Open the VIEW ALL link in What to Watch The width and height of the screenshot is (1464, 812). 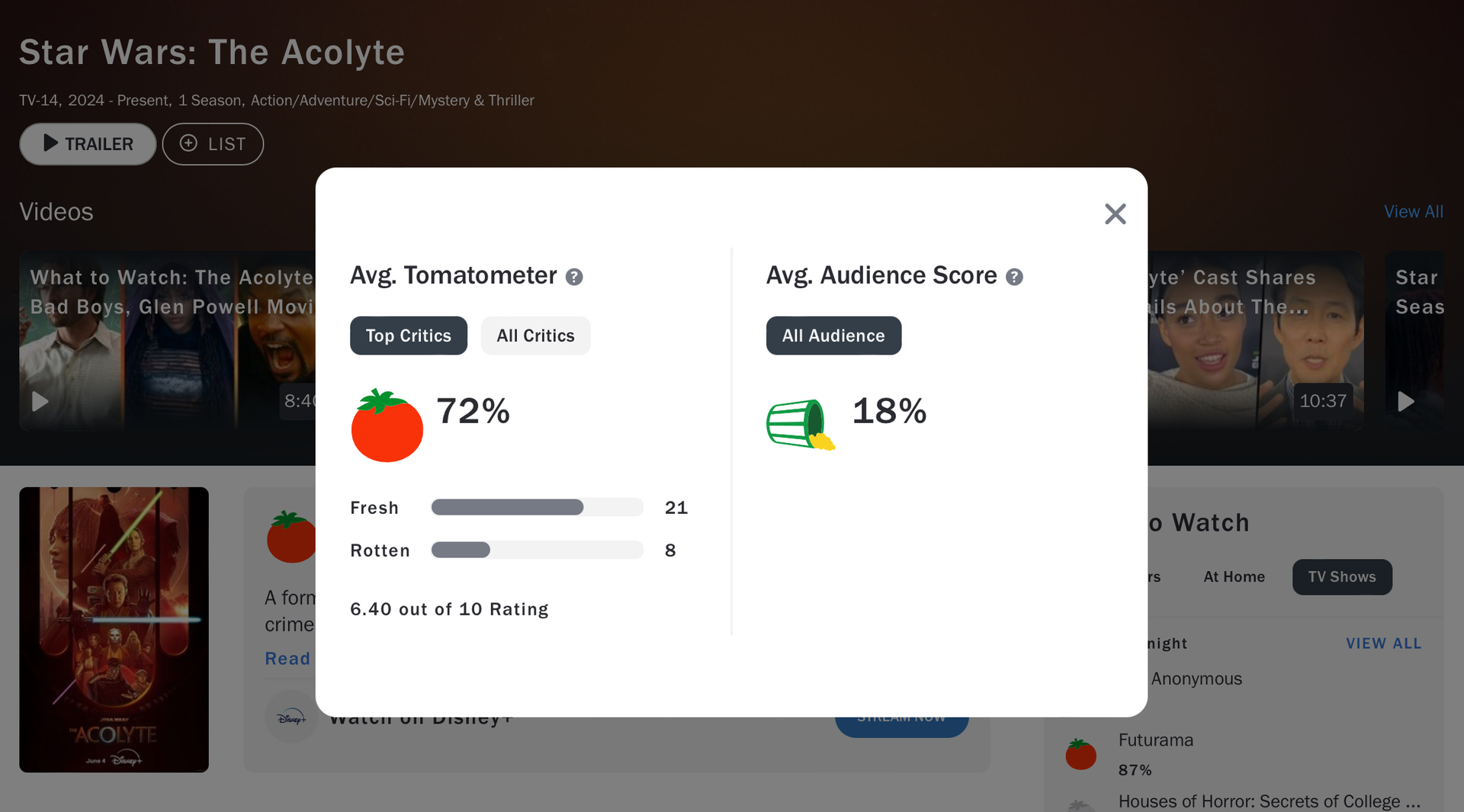(1384, 644)
